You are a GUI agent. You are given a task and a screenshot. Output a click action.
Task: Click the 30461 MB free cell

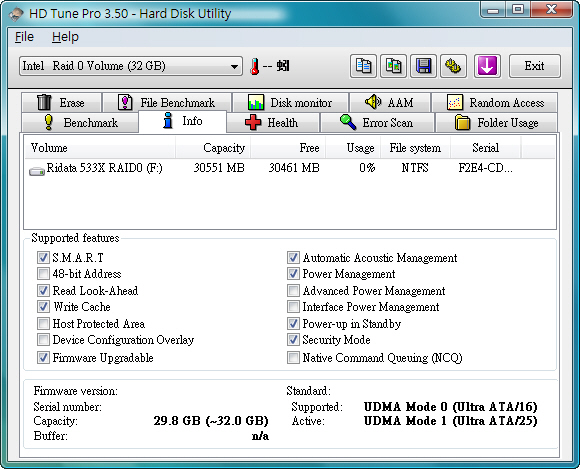294,168
